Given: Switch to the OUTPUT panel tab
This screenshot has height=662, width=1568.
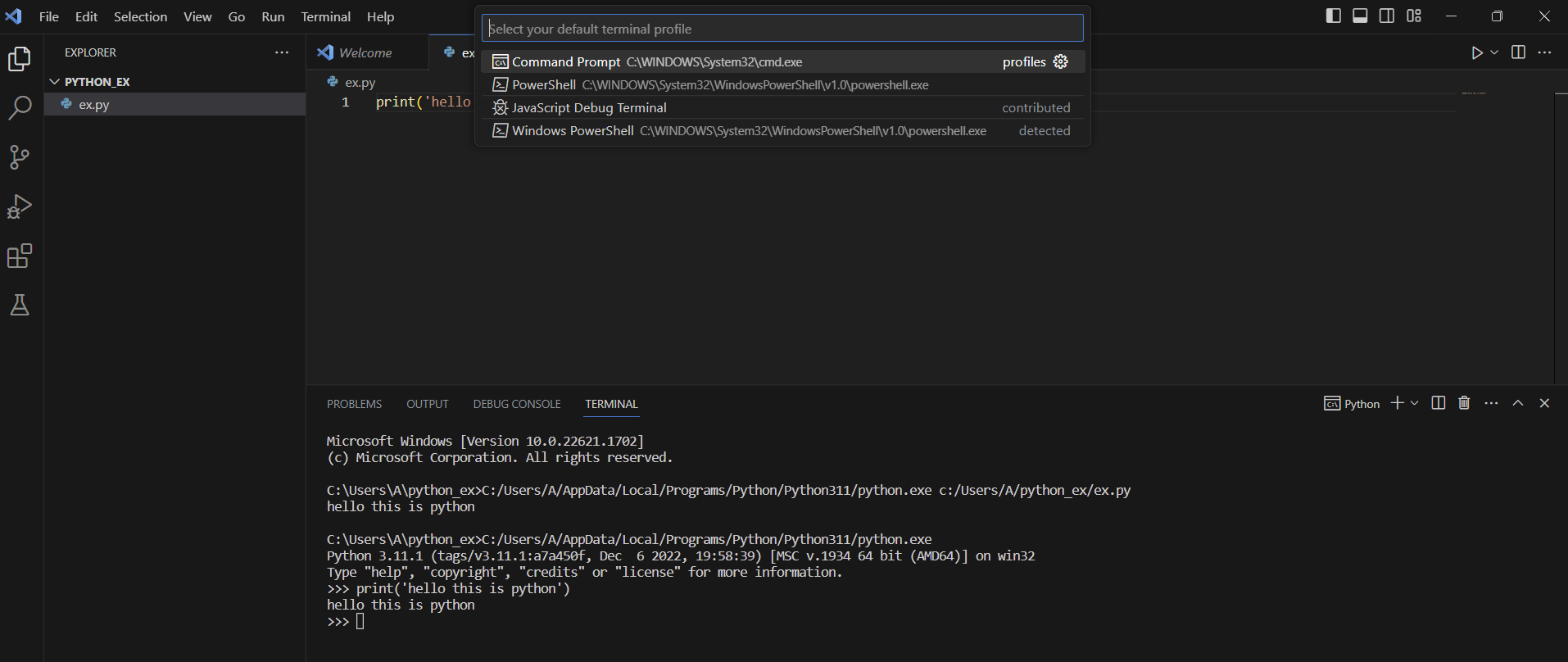Looking at the screenshot, I should (x=428, y=404).
